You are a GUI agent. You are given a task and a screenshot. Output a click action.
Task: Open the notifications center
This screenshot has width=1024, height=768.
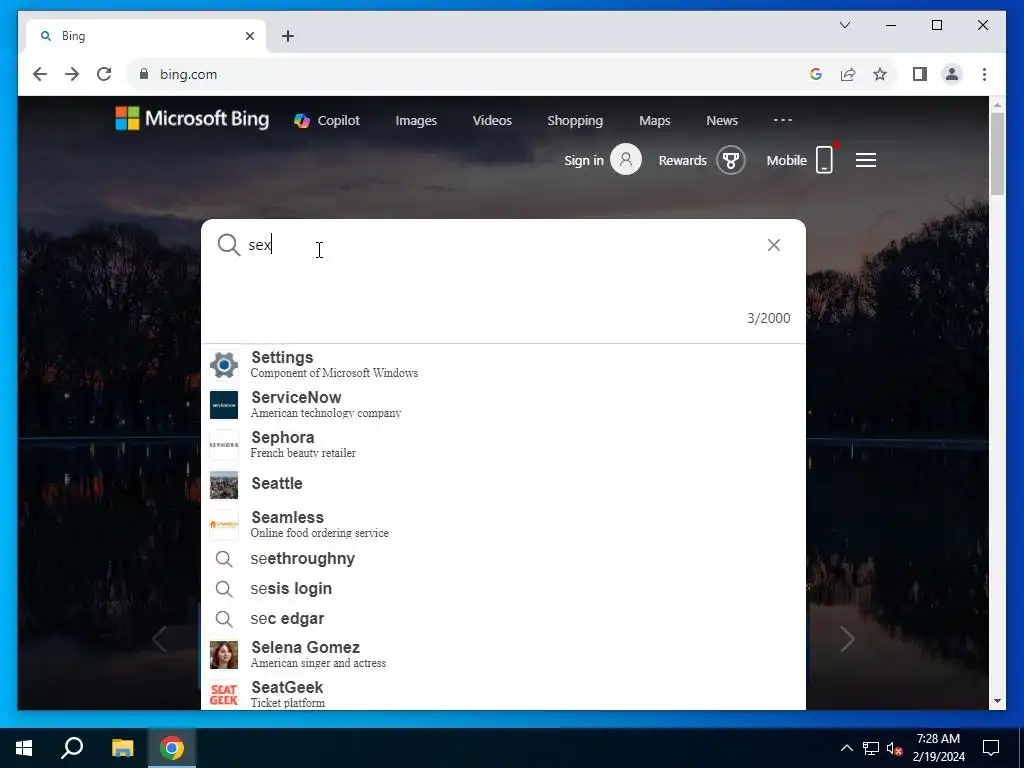coord(991,748)
